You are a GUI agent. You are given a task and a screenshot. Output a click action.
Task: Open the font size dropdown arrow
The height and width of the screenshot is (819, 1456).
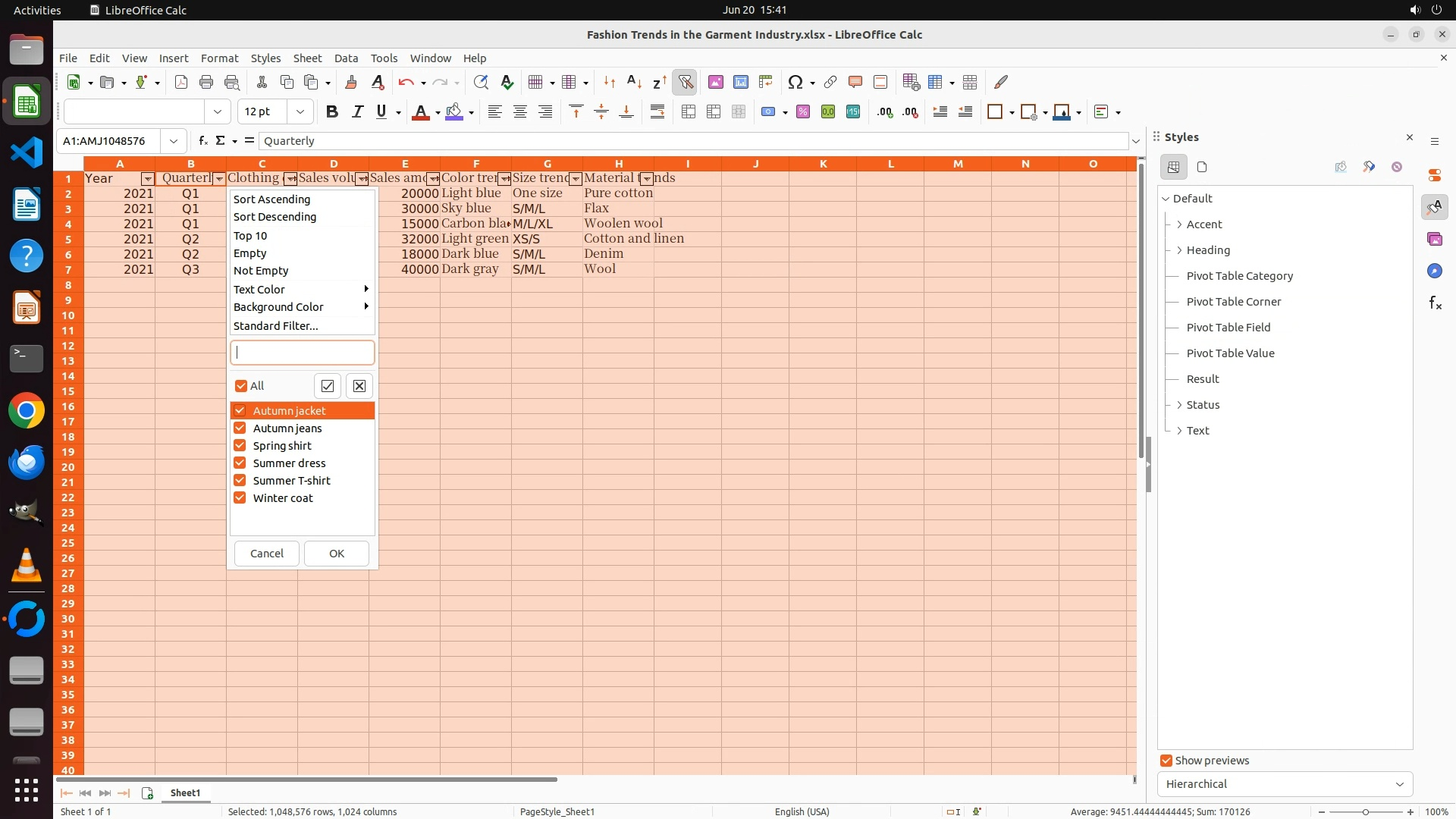(x=300, y=112)
